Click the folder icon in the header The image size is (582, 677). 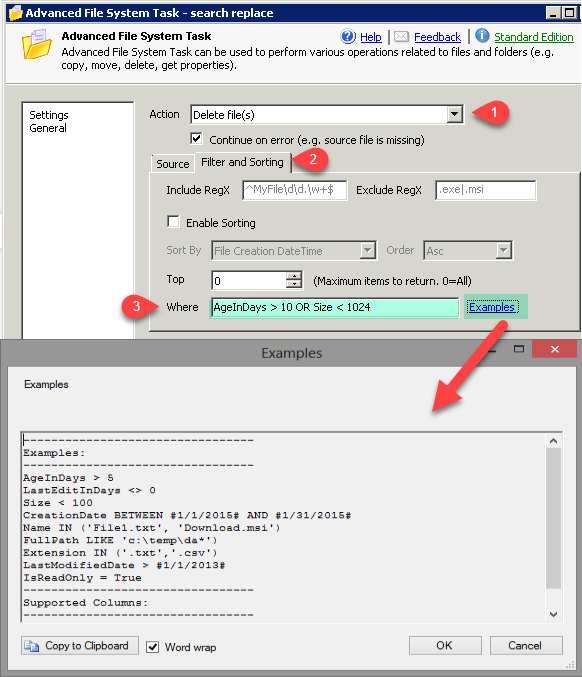click(36, 44)
